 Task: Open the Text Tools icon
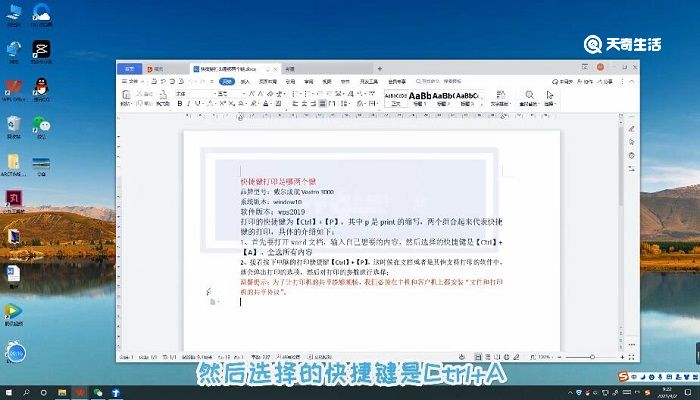(x=501, y=95)
